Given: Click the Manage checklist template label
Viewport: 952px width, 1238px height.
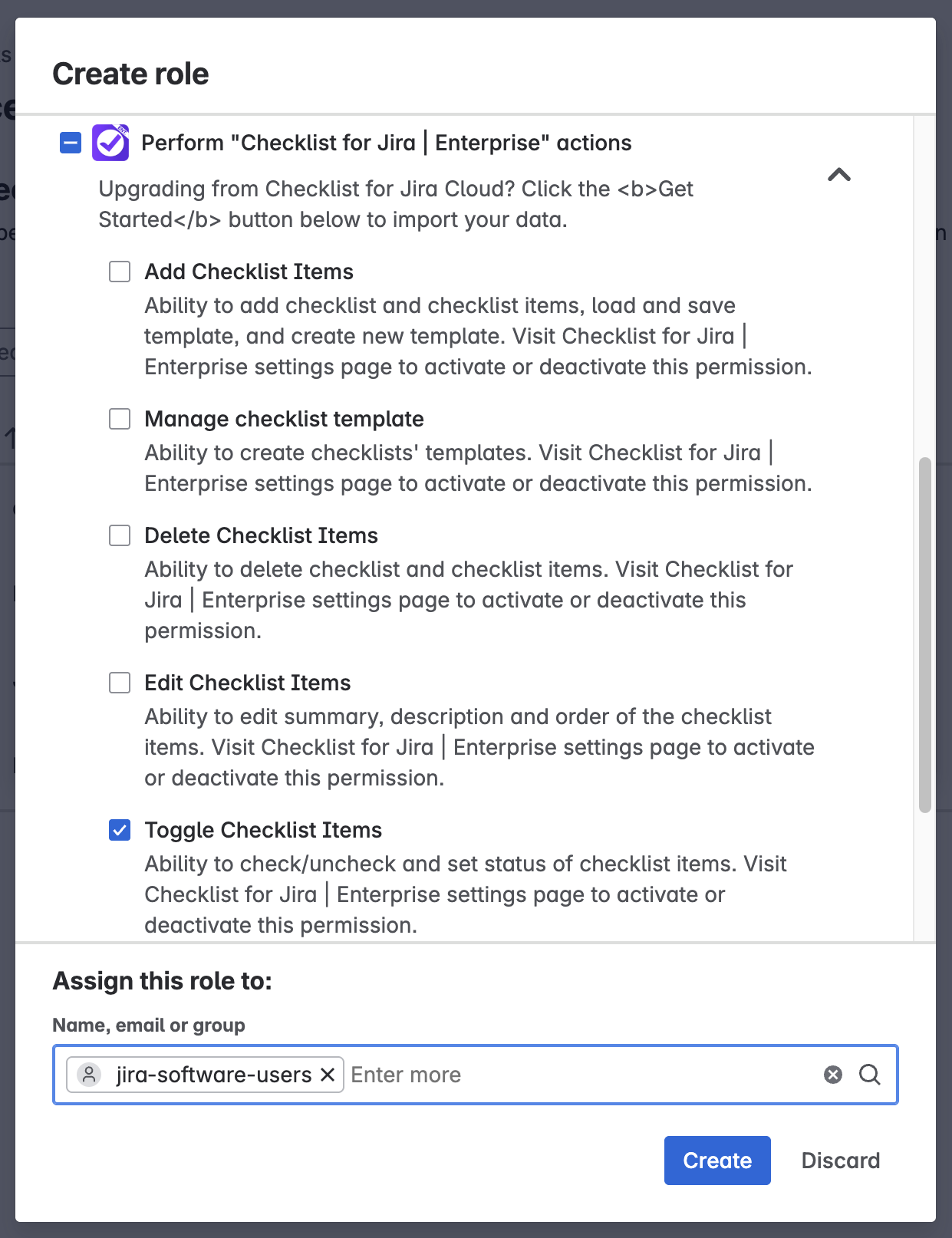Looking at the screenshot, I should (284, 419).
